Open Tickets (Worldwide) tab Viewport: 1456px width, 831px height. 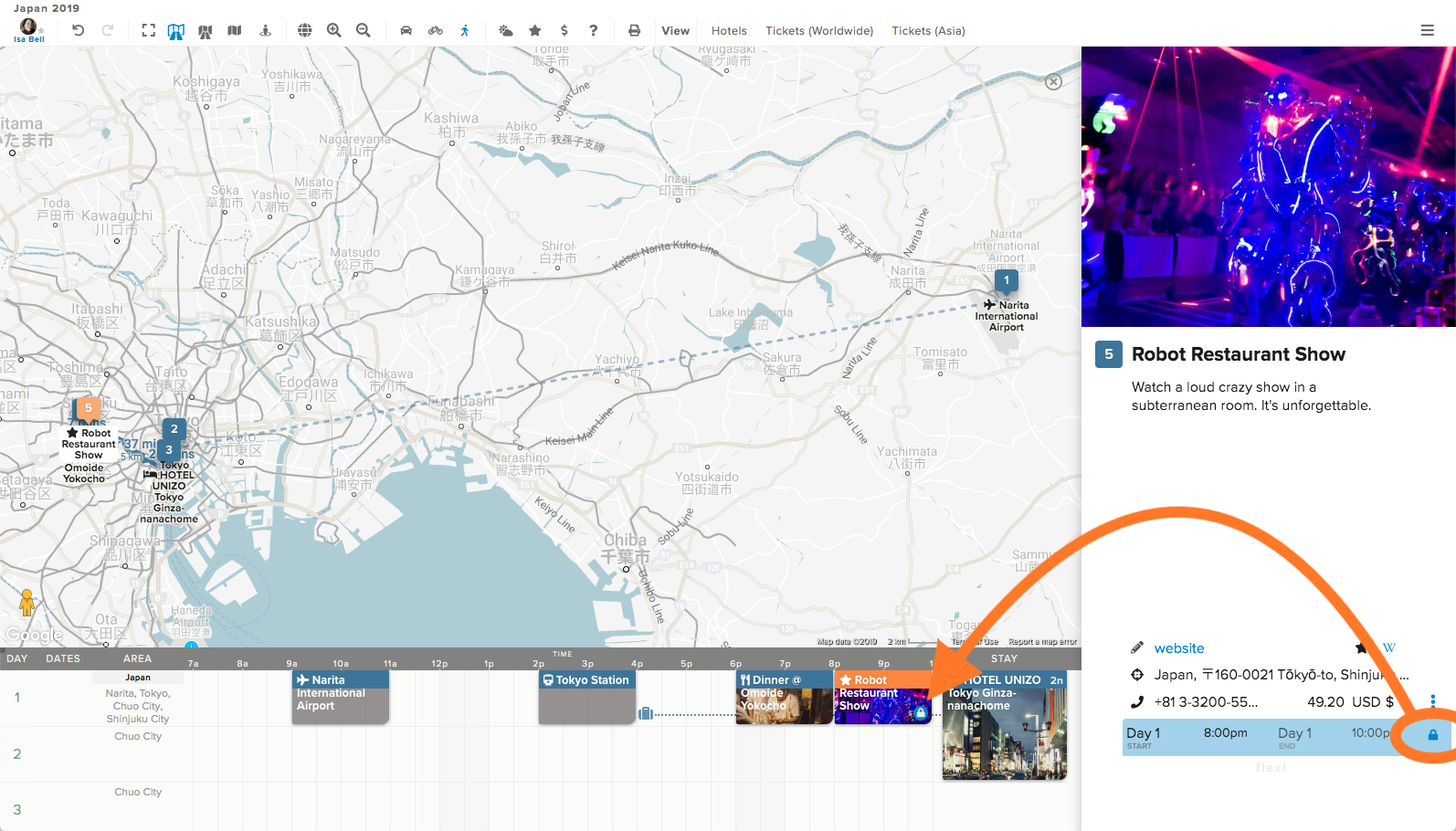(x=819, y=30)
